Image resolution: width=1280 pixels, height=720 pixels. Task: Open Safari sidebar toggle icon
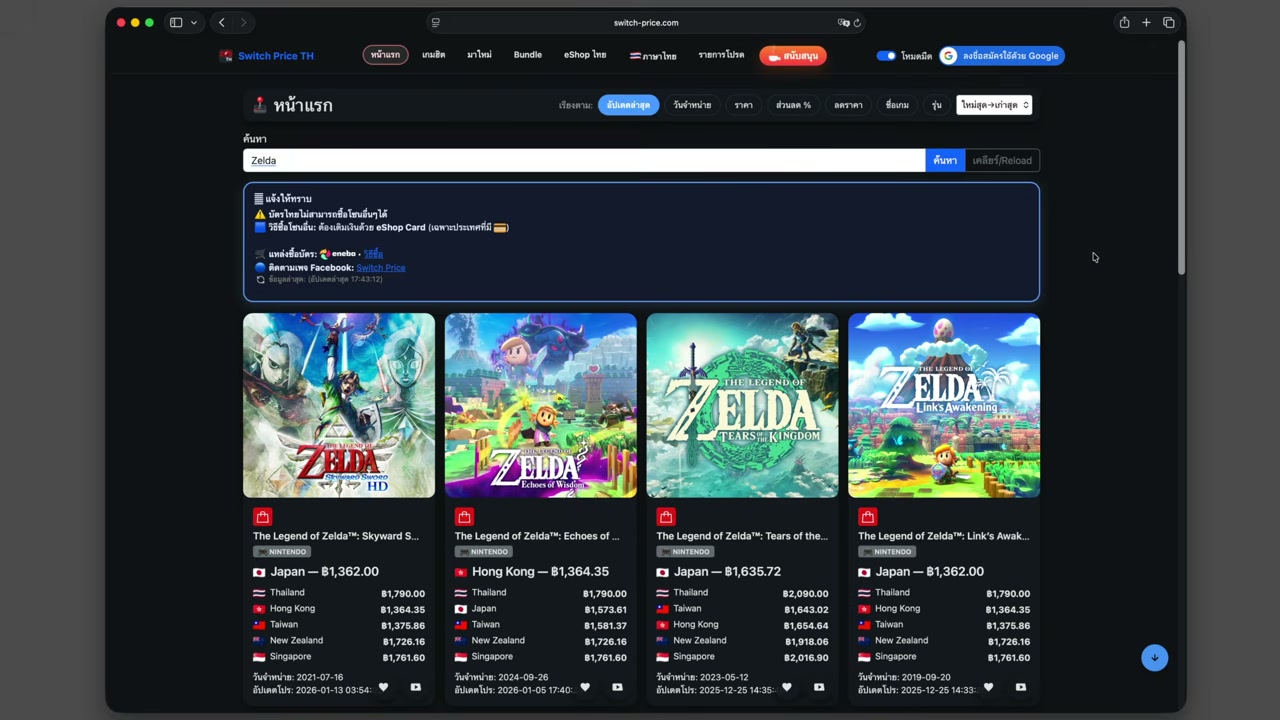click(x=176, y=22)
